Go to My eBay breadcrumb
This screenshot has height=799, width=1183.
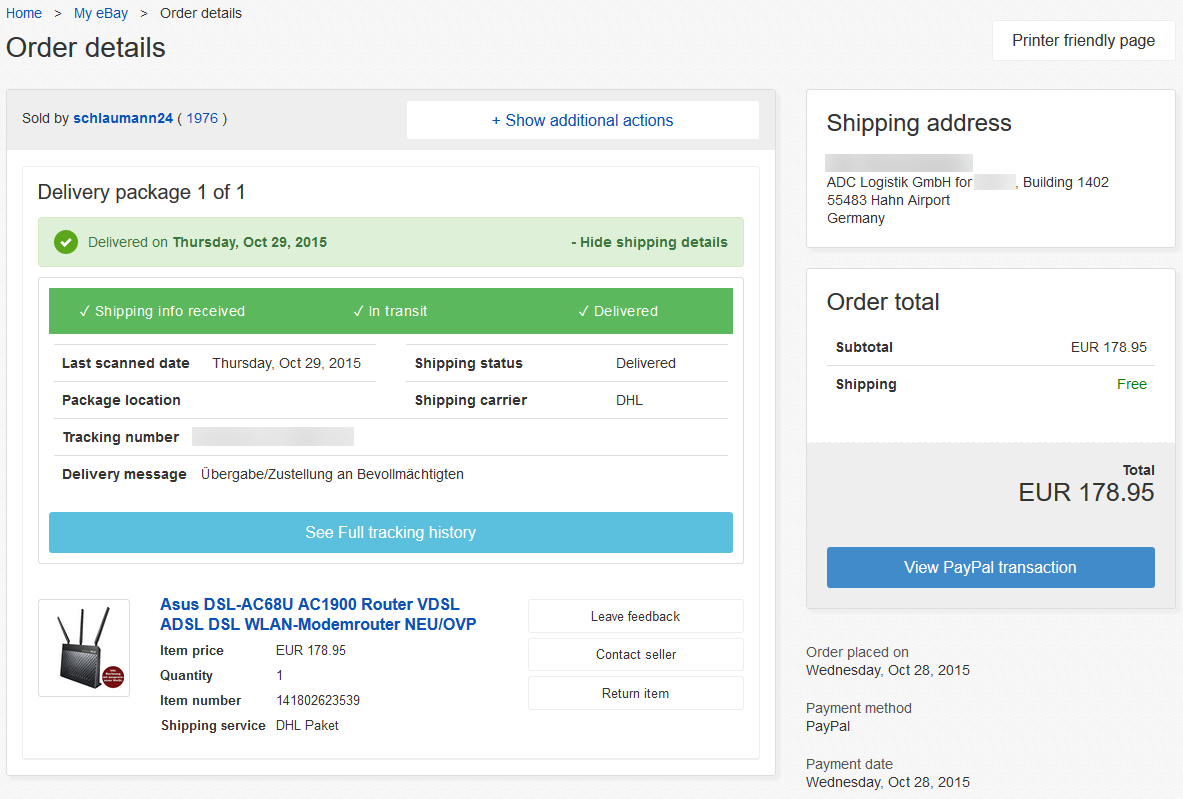(101, 13)
